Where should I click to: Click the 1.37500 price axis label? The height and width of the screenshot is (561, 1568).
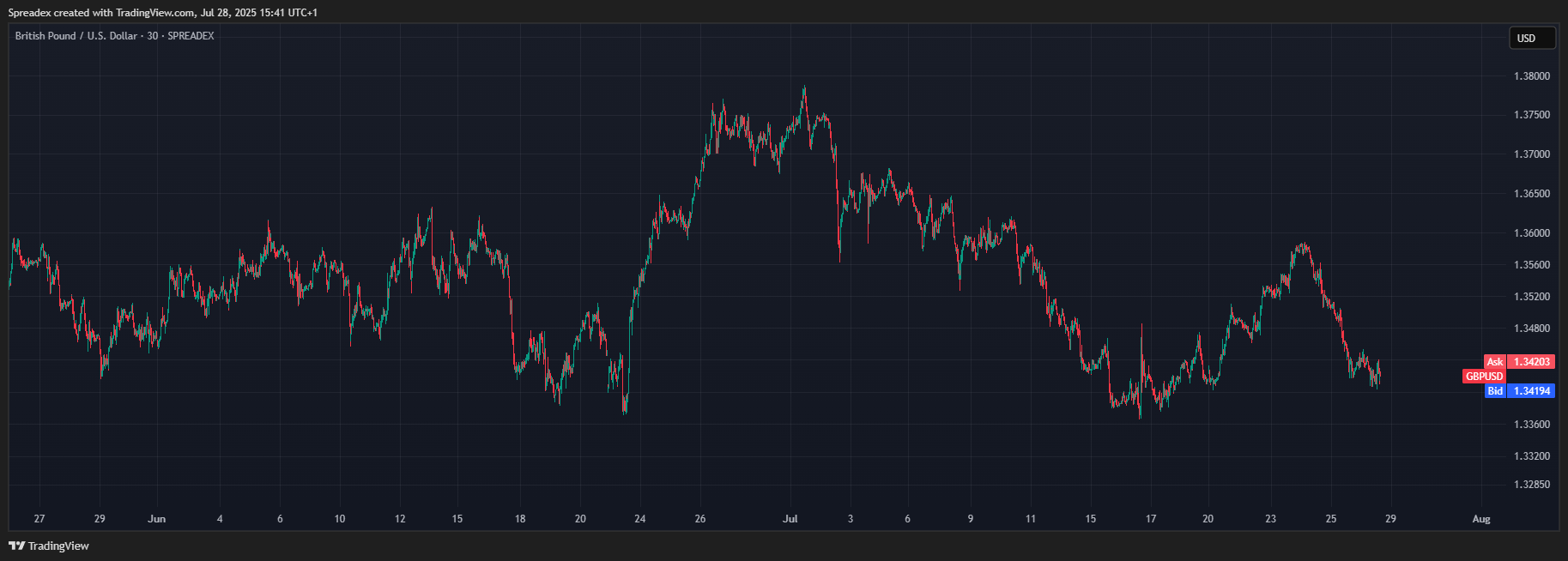coord(1532,115)
